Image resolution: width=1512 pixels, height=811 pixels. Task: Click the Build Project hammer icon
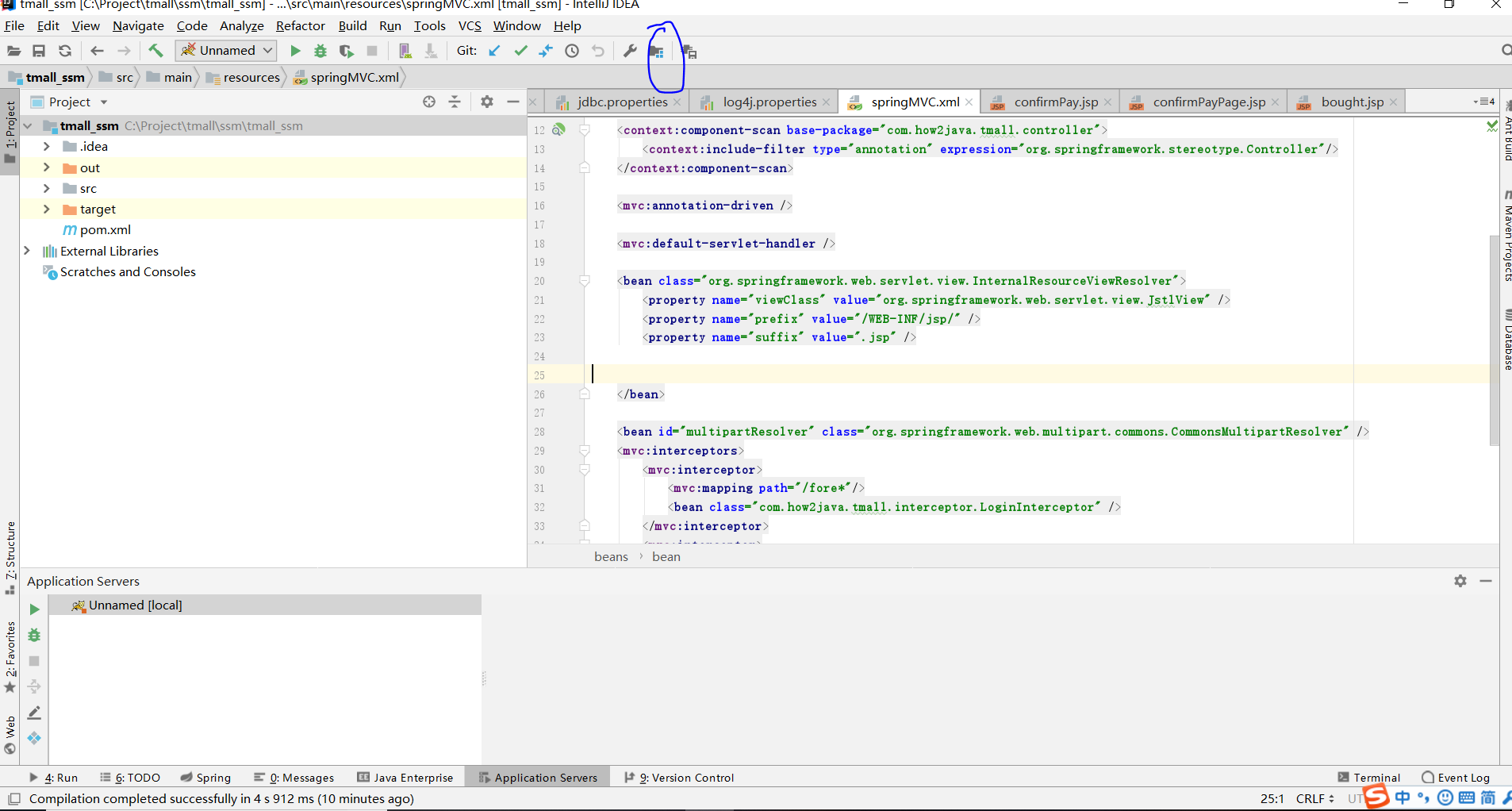(x=155, y=51)
